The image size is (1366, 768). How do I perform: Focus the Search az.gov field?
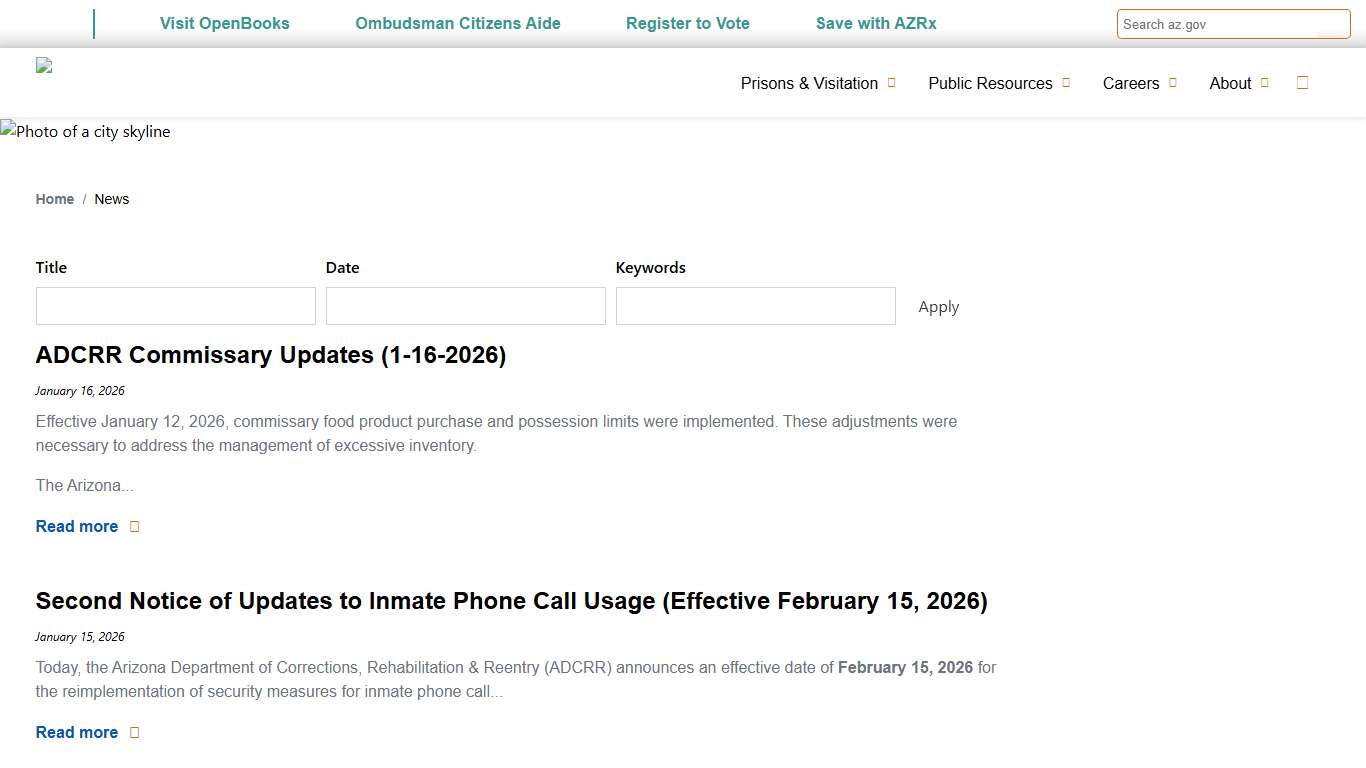(x=1220, y=24)
